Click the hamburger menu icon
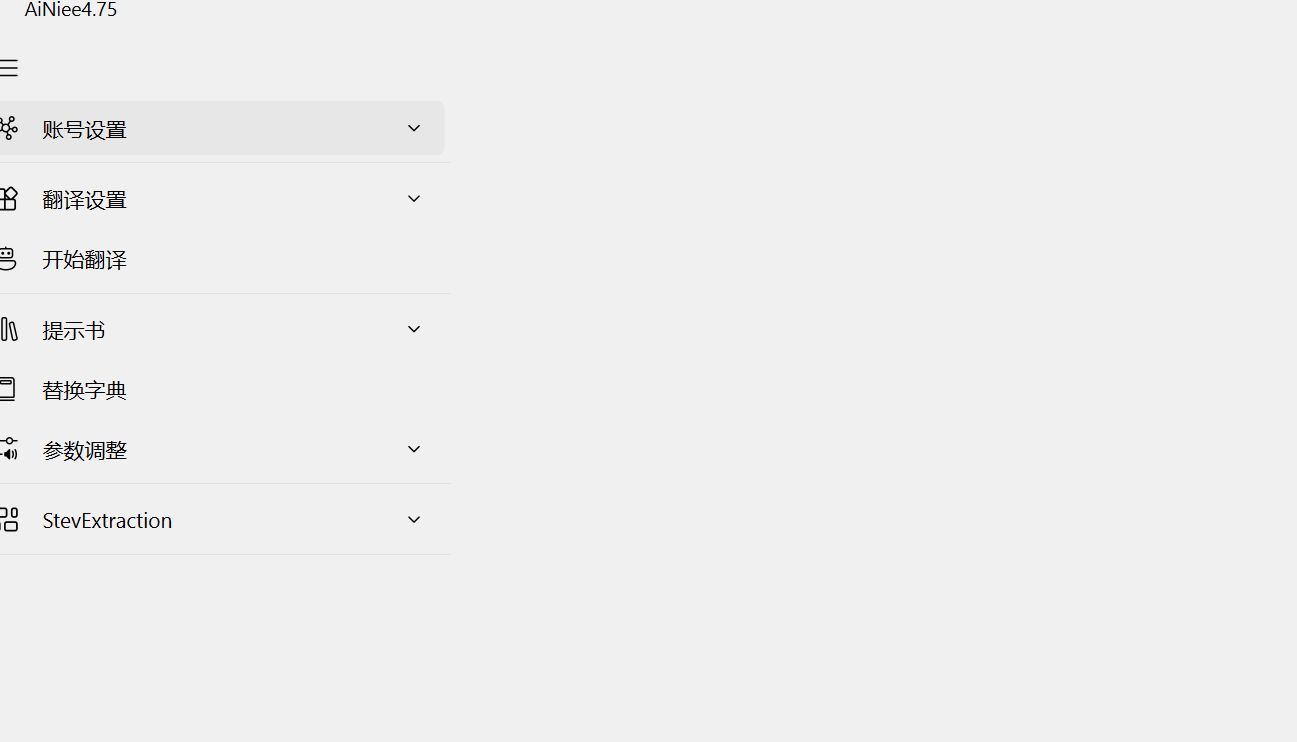 pos(9,68)
